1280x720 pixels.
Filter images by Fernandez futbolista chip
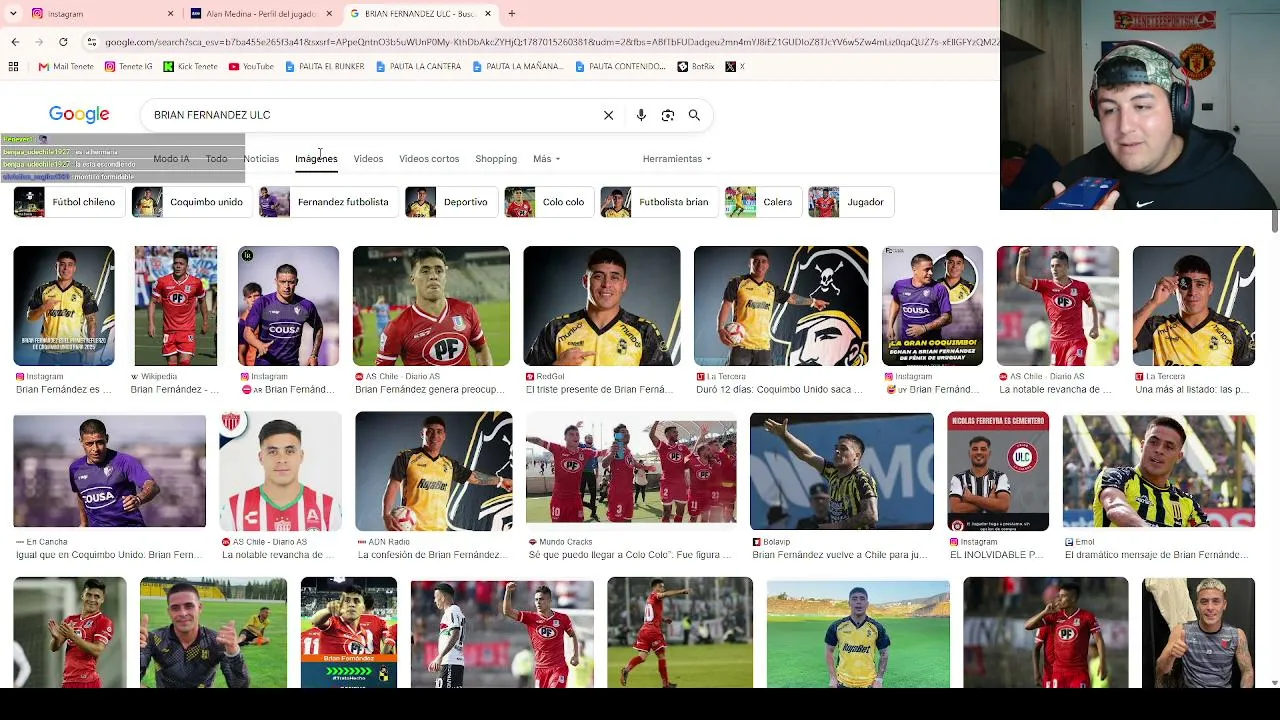click(x=327, y=202)
